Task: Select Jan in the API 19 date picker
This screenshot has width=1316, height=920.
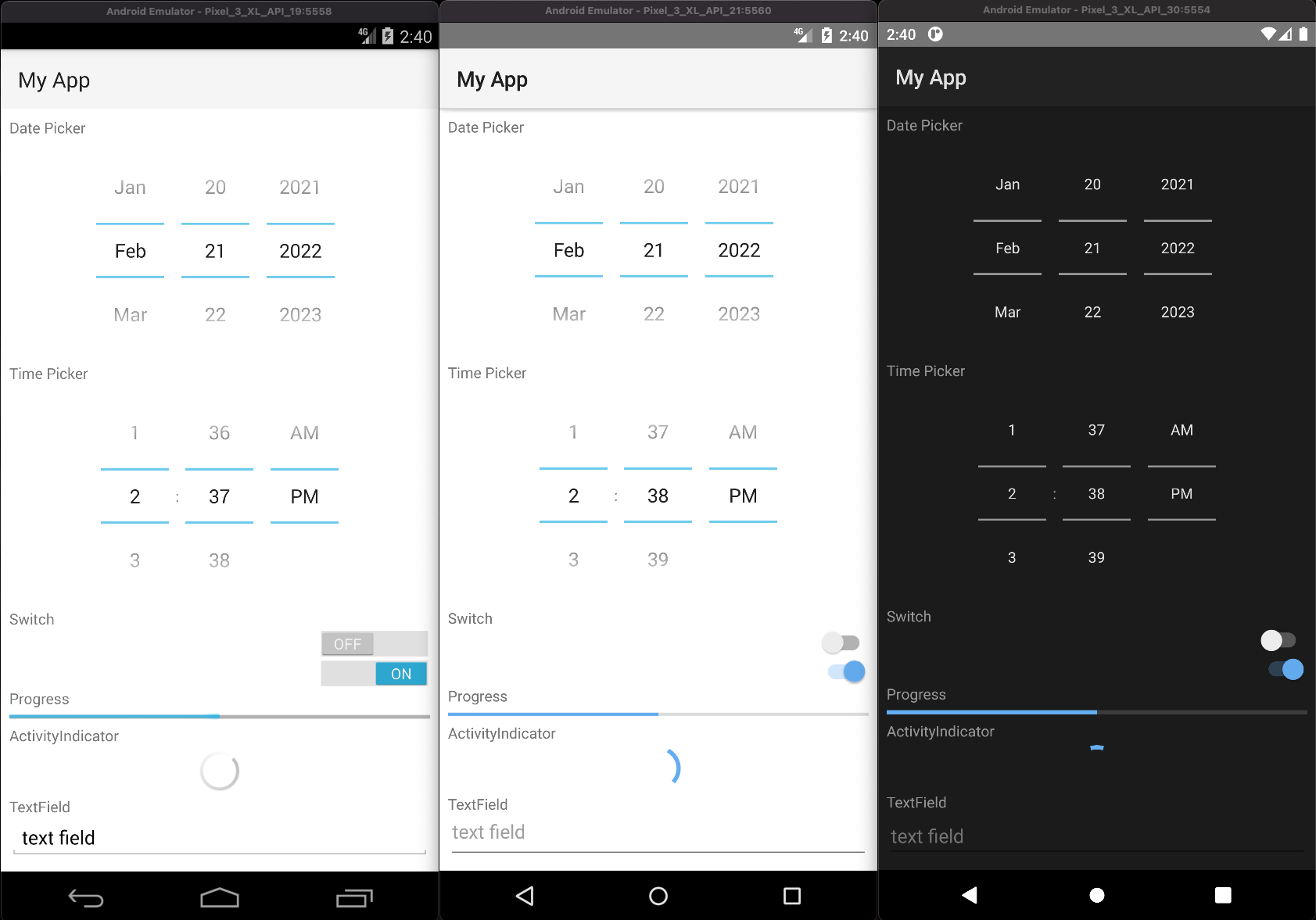Action: 130,188
